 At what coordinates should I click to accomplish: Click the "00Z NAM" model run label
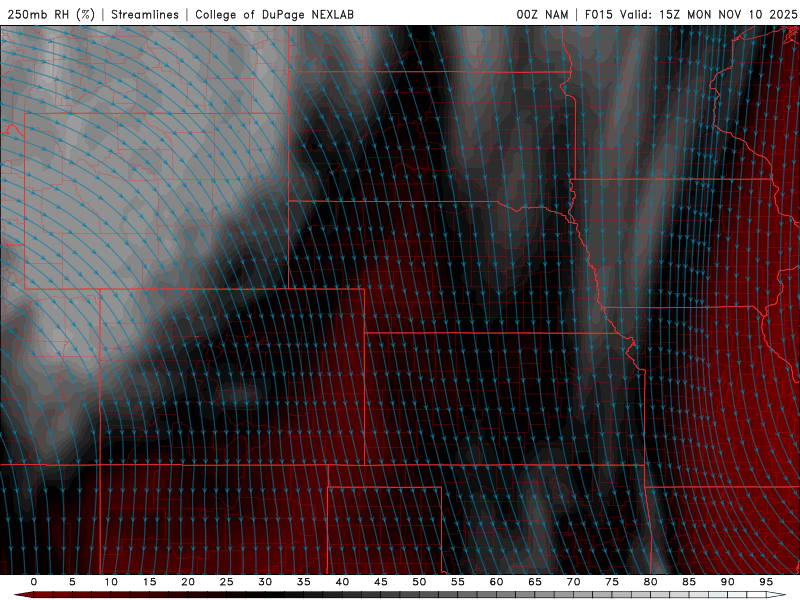coord(542,14)
